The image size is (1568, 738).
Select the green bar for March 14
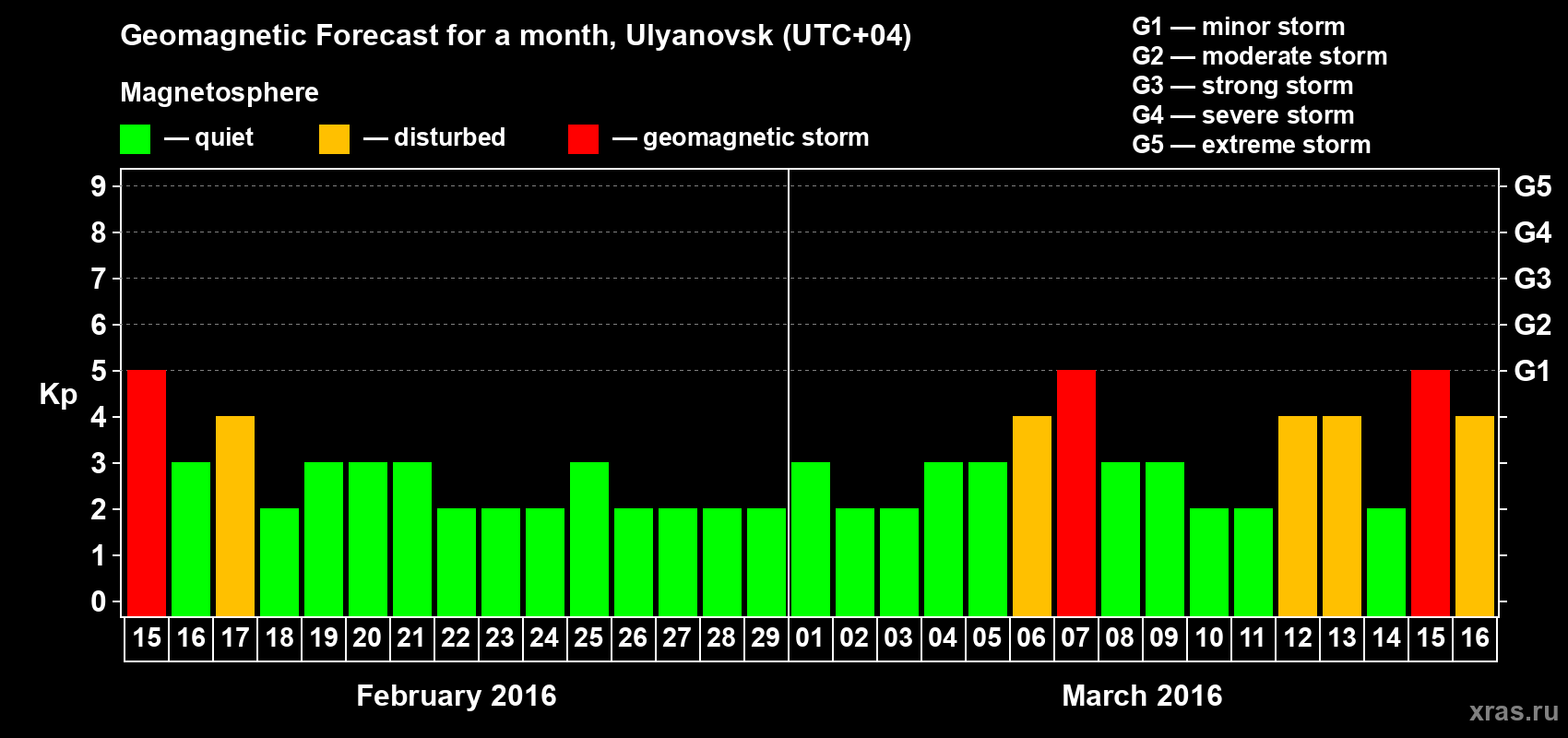(x=1386, y=563)
